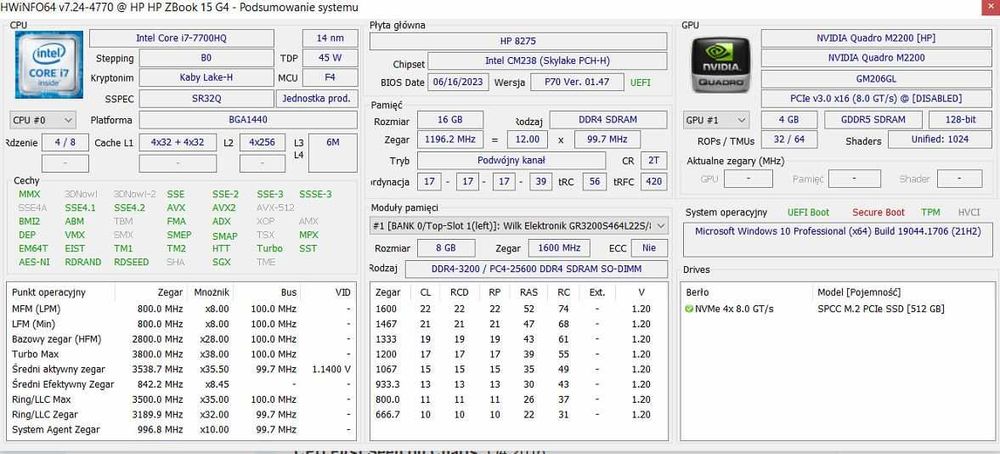Click the 45 W TDP value

pyautogui.click(x=330, y=58)
